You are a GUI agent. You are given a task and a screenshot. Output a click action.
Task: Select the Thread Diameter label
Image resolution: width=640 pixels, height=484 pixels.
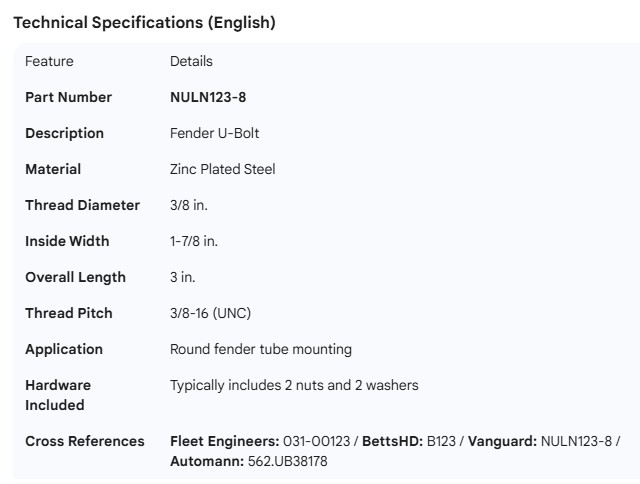(82, 205)
